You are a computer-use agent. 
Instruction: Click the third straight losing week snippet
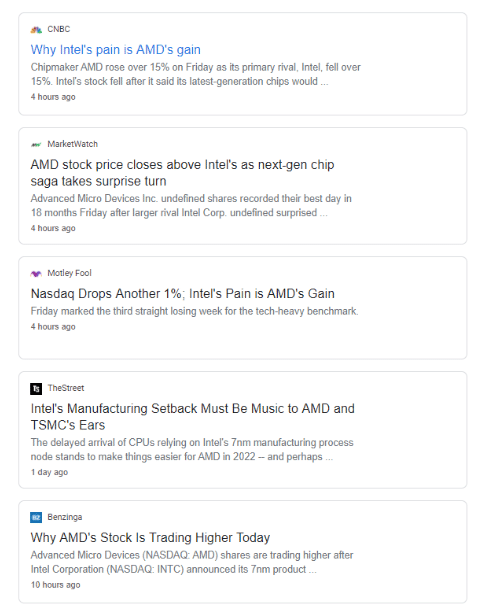(194, 311)
